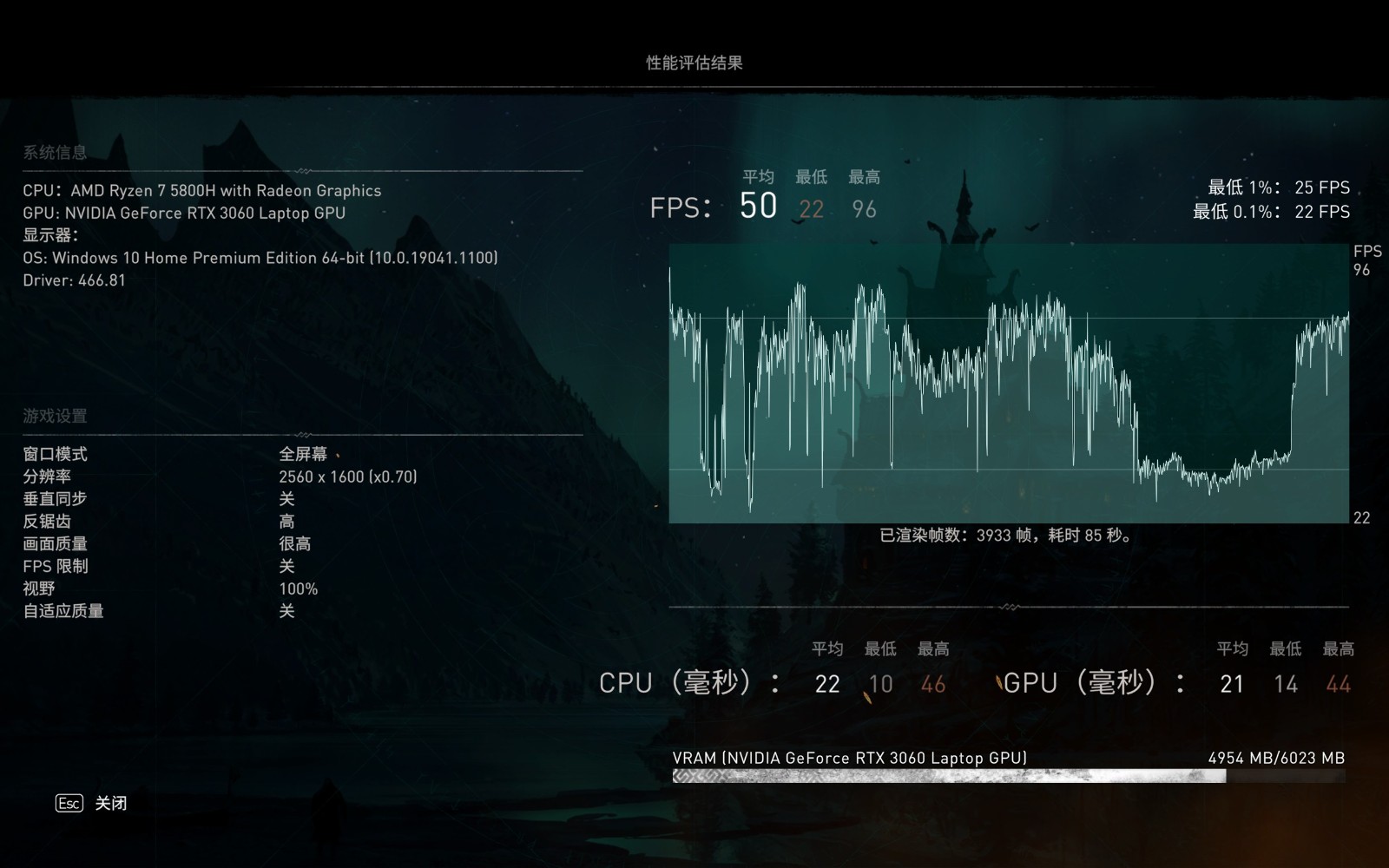Click the maximum FPS value 96
The width and height of the screenshot is (1389, 868).
pos(864,209)
